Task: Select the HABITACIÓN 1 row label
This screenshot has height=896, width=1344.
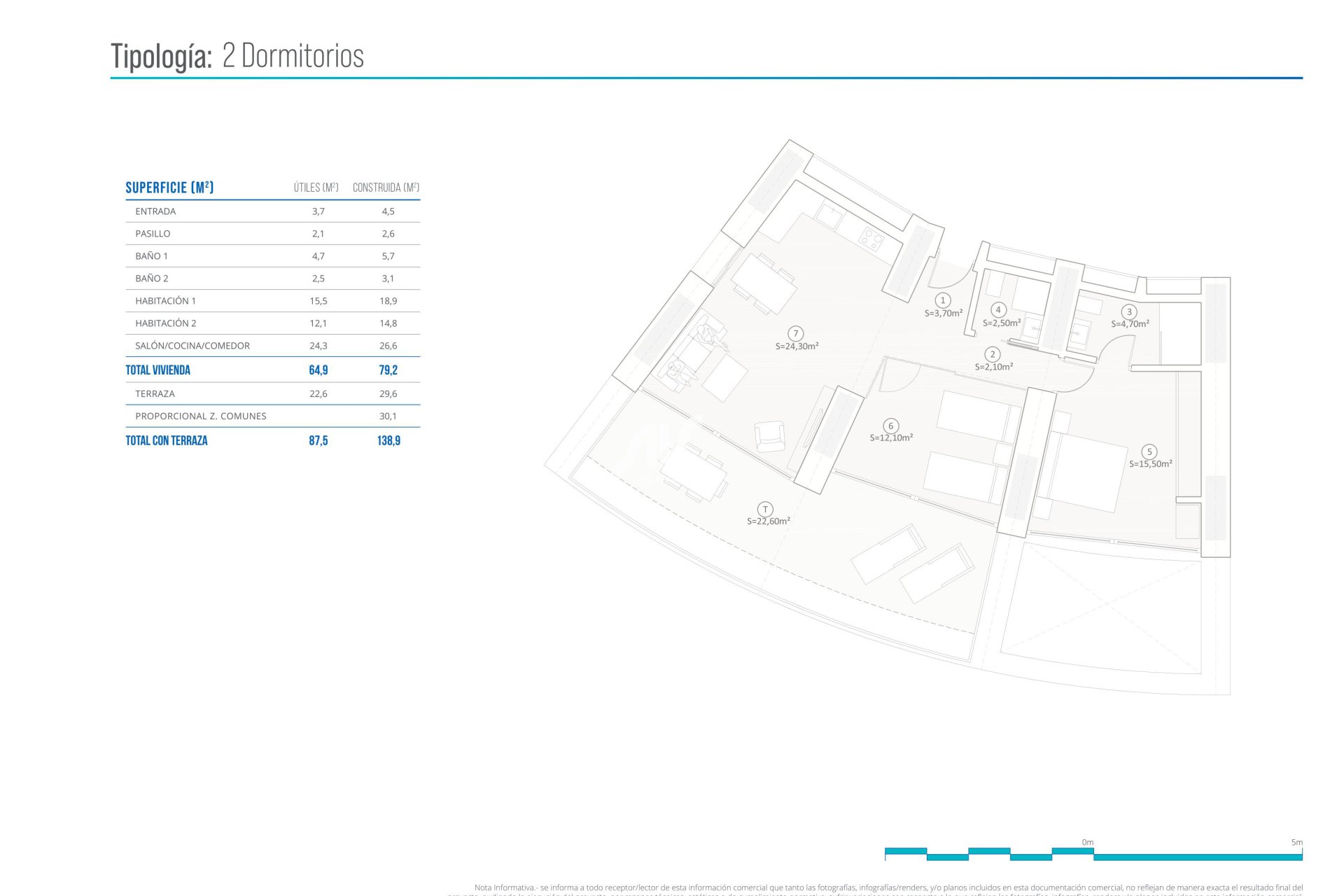Action: point(165,301)
